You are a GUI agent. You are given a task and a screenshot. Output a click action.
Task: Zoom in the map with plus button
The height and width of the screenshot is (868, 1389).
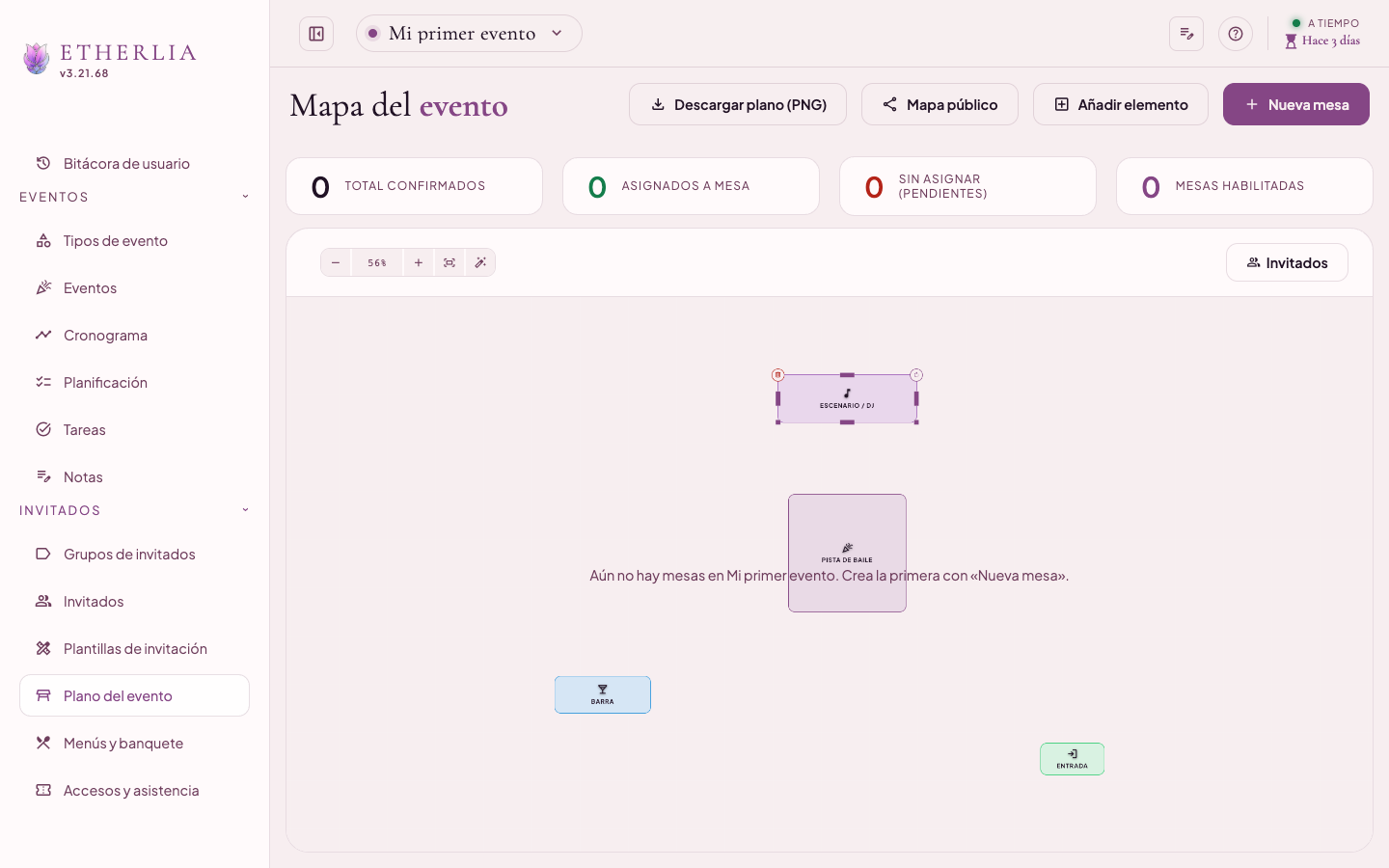click(418, 262)
